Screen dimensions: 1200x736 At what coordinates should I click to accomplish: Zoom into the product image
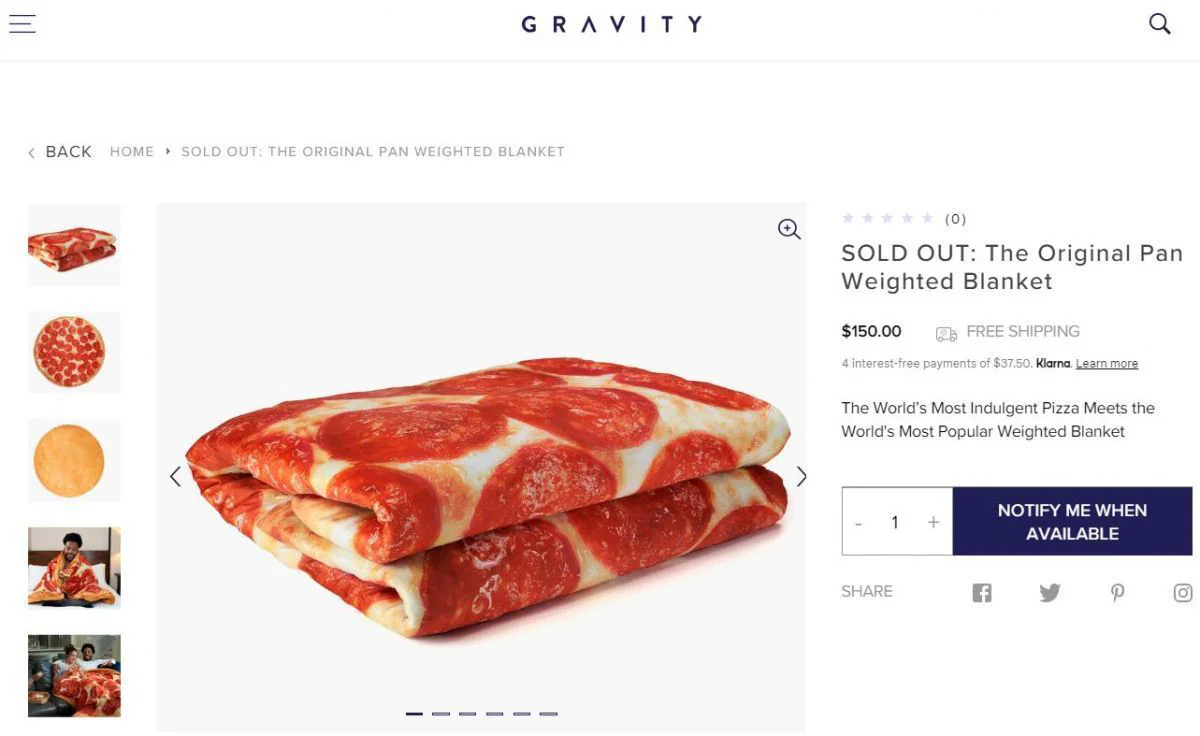click(x=789, y=229)
